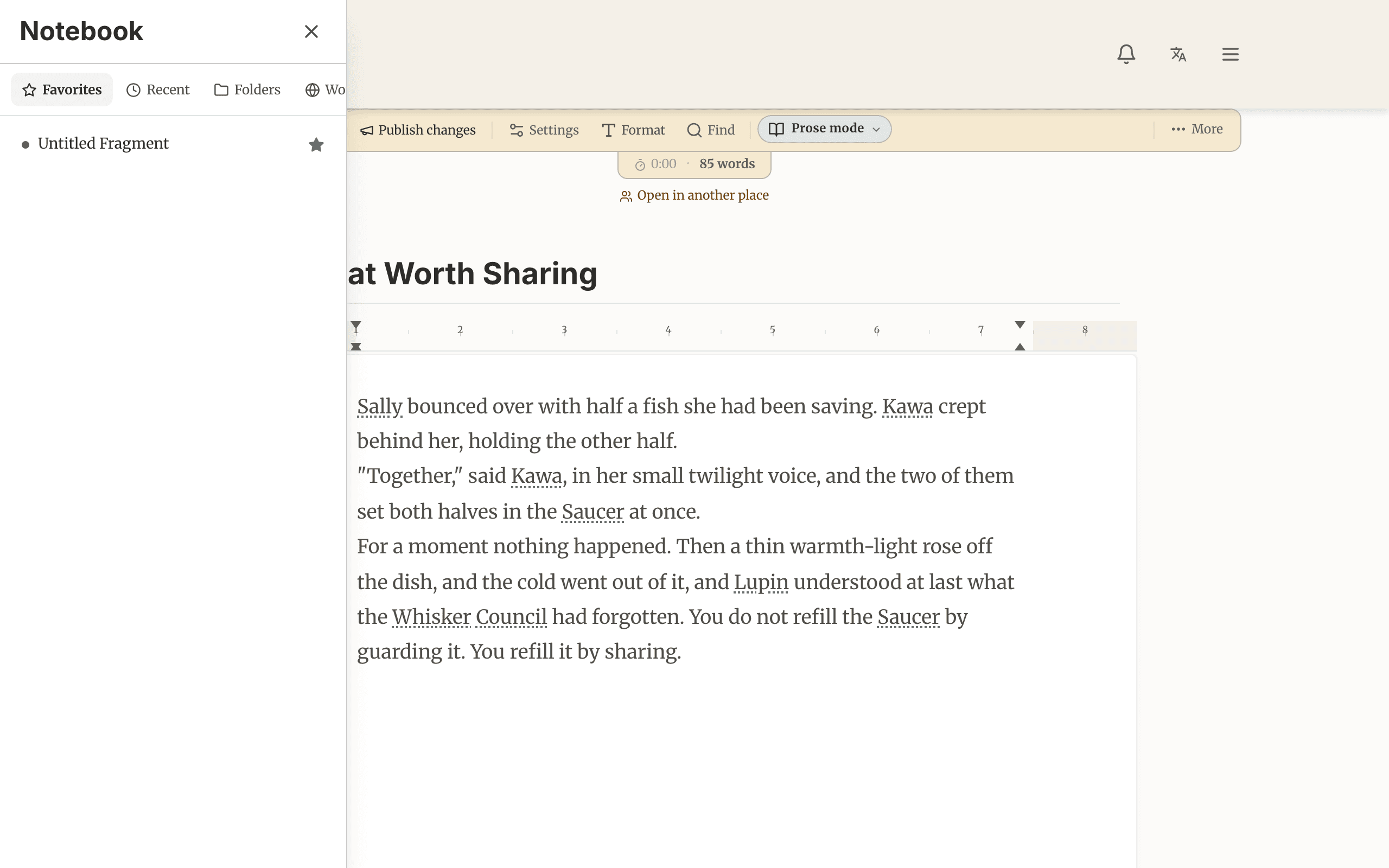This screenshot has width=1389, height=868.
Task: Open the language translate icon
Action: tap(1178, 55)
